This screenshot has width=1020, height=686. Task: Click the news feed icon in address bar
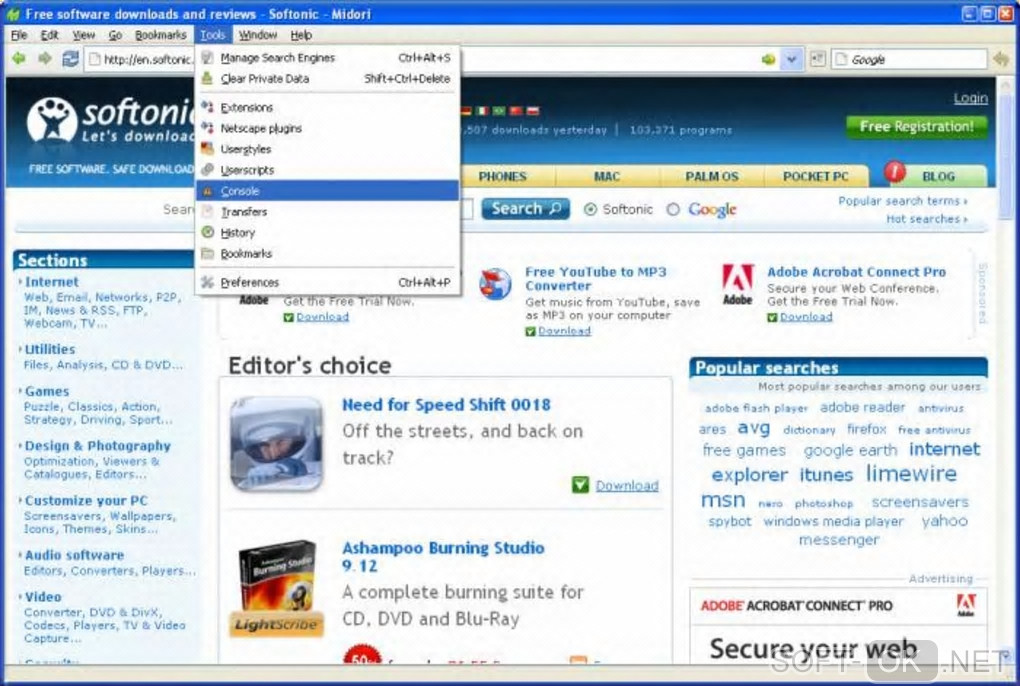coord(768,60)
